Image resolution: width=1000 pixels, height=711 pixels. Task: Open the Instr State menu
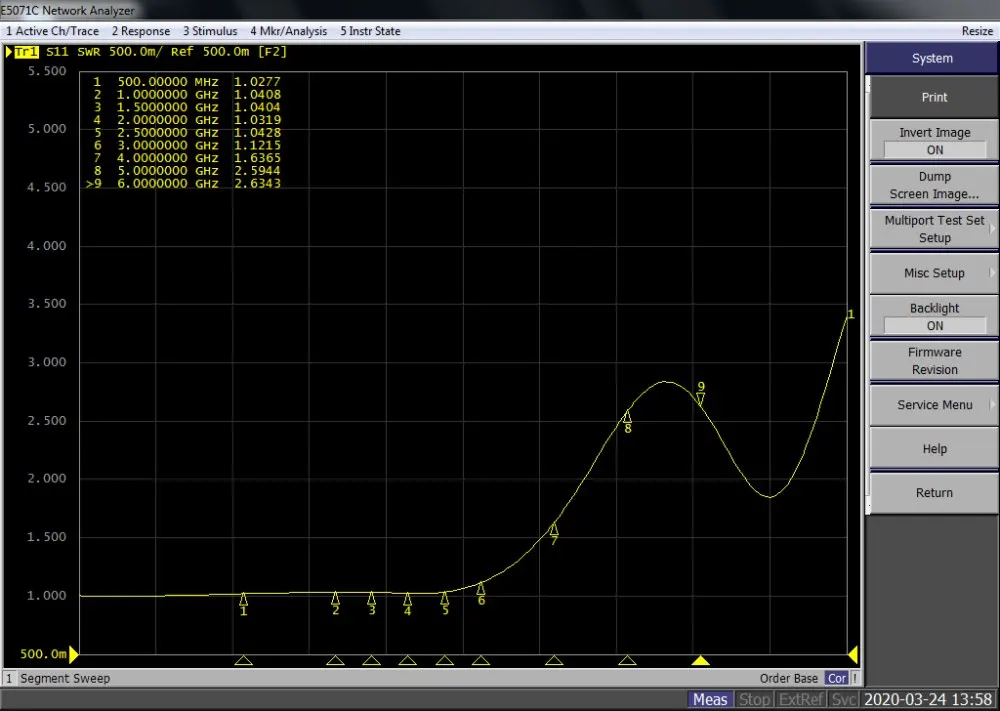coord(370,31)
